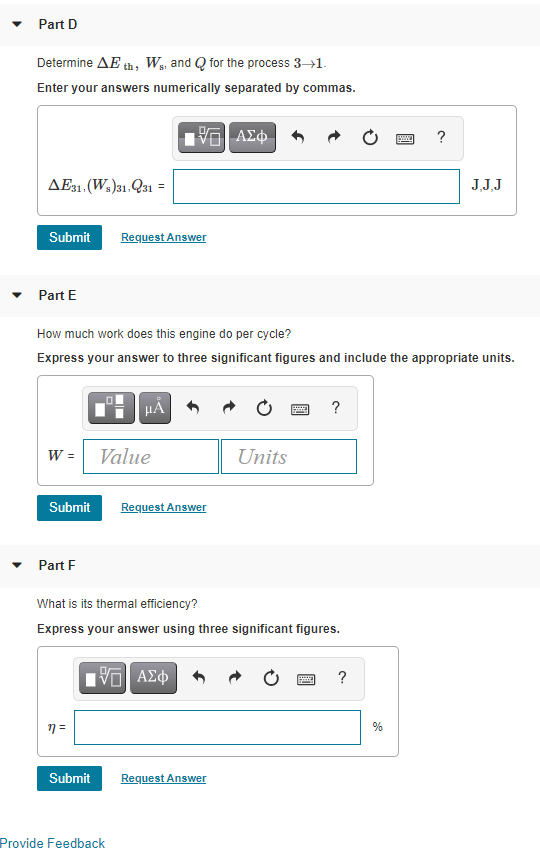Open math templates button in Part D

202,137
